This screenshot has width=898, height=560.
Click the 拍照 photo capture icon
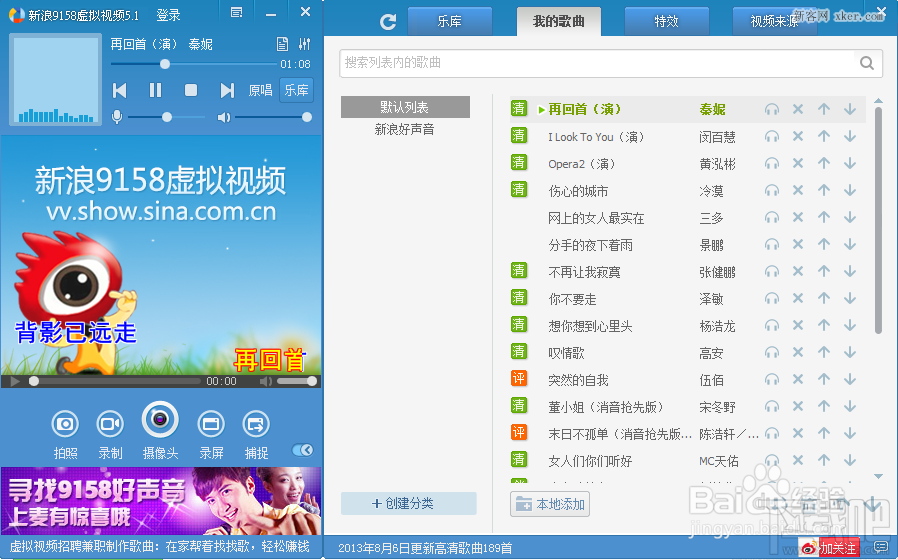pyautogui.click(x=65, y=424)
